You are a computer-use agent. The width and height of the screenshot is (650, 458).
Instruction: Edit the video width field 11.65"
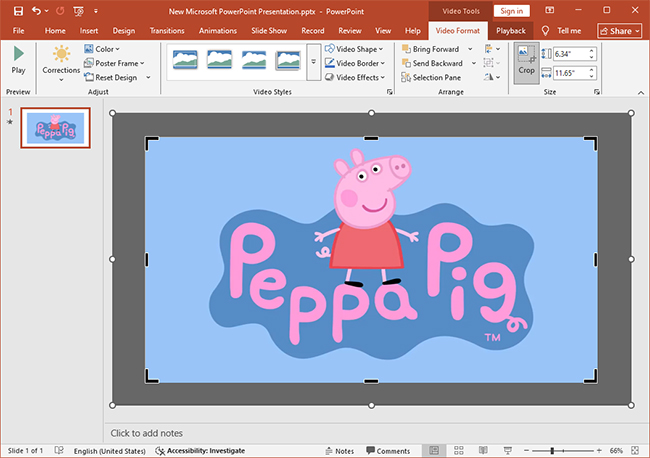point(570,73)
